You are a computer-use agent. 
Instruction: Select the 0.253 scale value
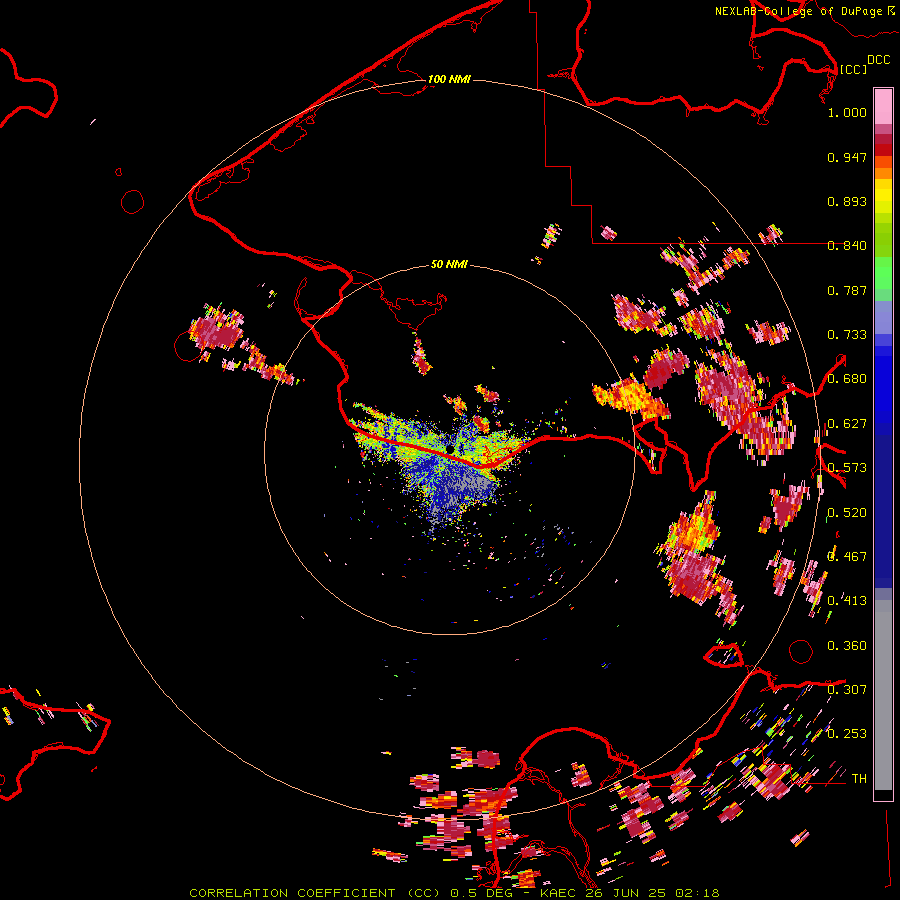pos(847,734)
